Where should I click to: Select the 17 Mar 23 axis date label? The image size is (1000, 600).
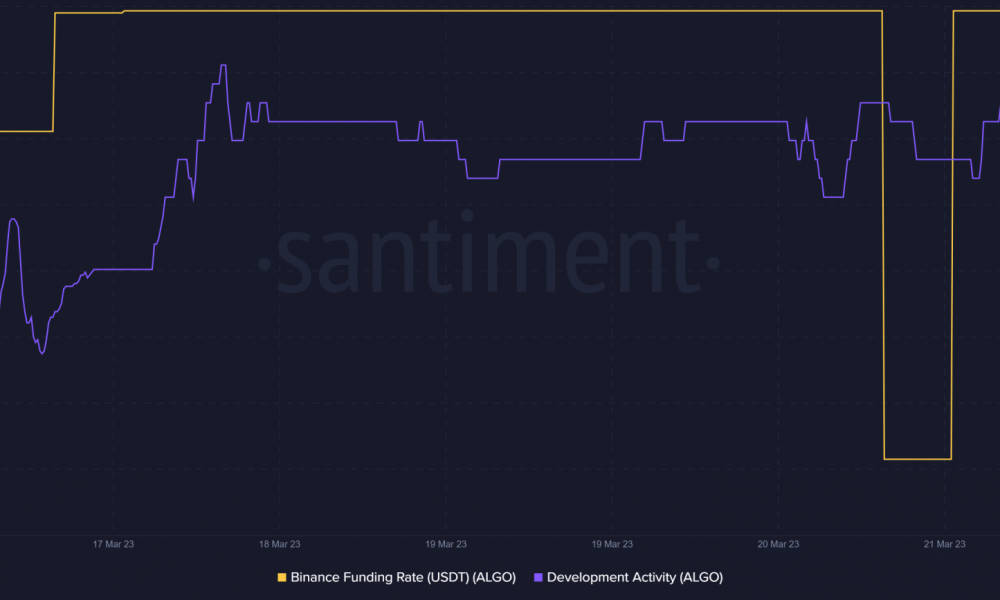coord(114,544)
